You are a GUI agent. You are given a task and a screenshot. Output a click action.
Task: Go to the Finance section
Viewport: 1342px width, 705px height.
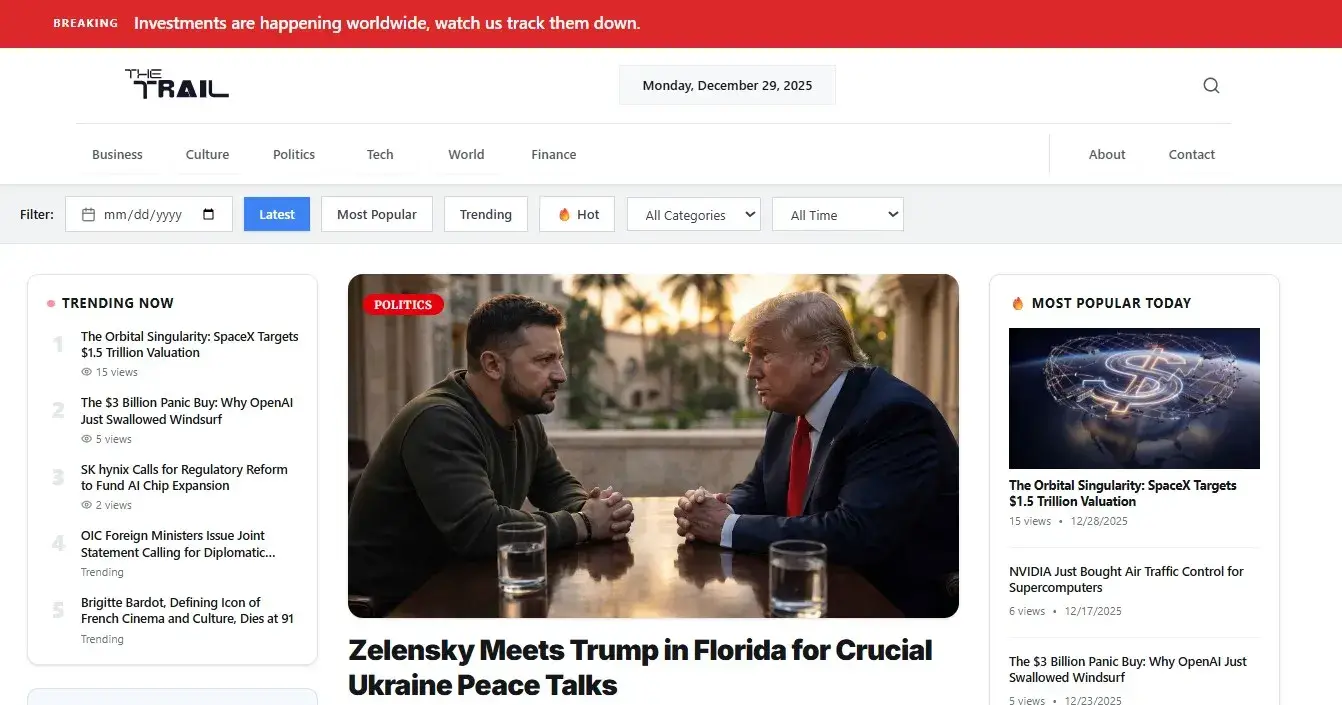point(554,154)
